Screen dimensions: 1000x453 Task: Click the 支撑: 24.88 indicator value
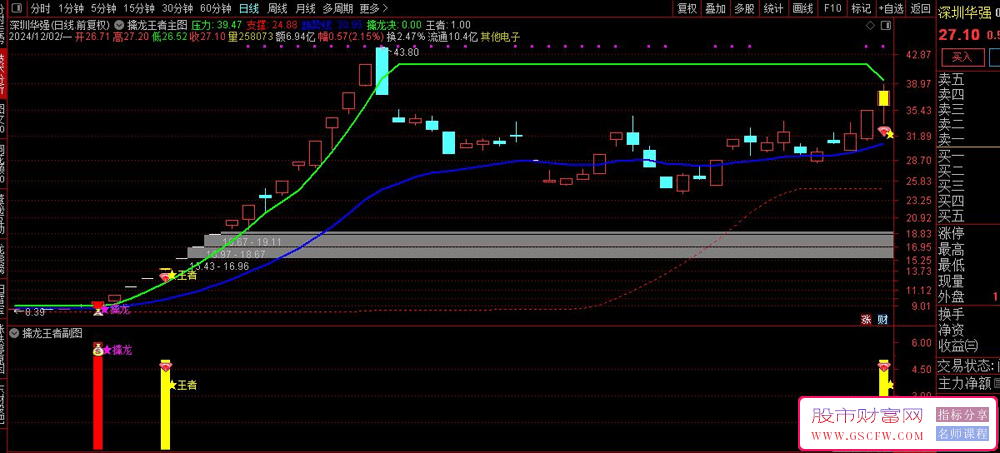tap(272, 26)
